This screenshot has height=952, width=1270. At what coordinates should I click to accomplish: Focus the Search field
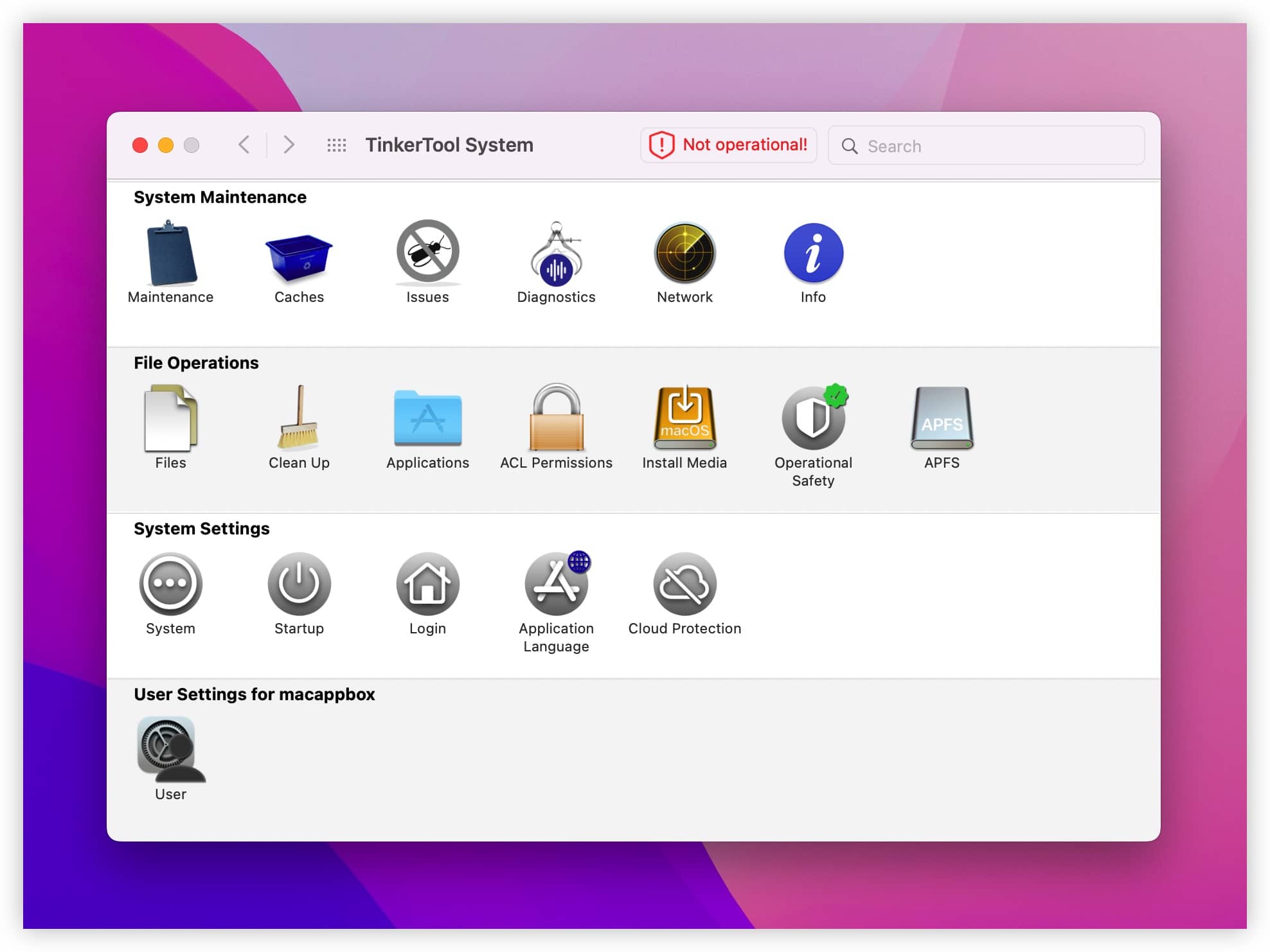pyautogui.click(x=986, y=146)
